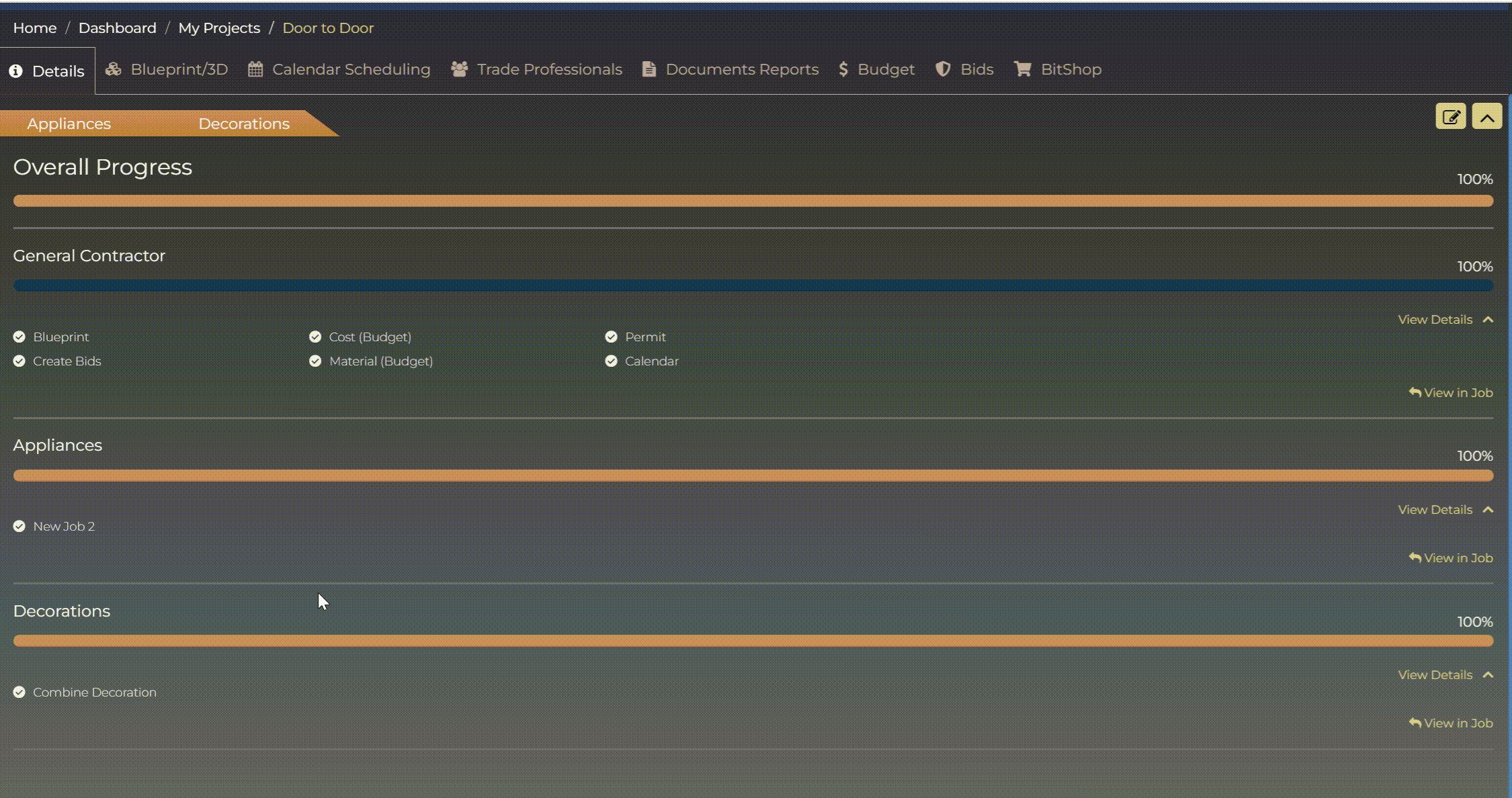Click the Overall Progress bar
1512x798 pixels.
click(x=753, y=201)
